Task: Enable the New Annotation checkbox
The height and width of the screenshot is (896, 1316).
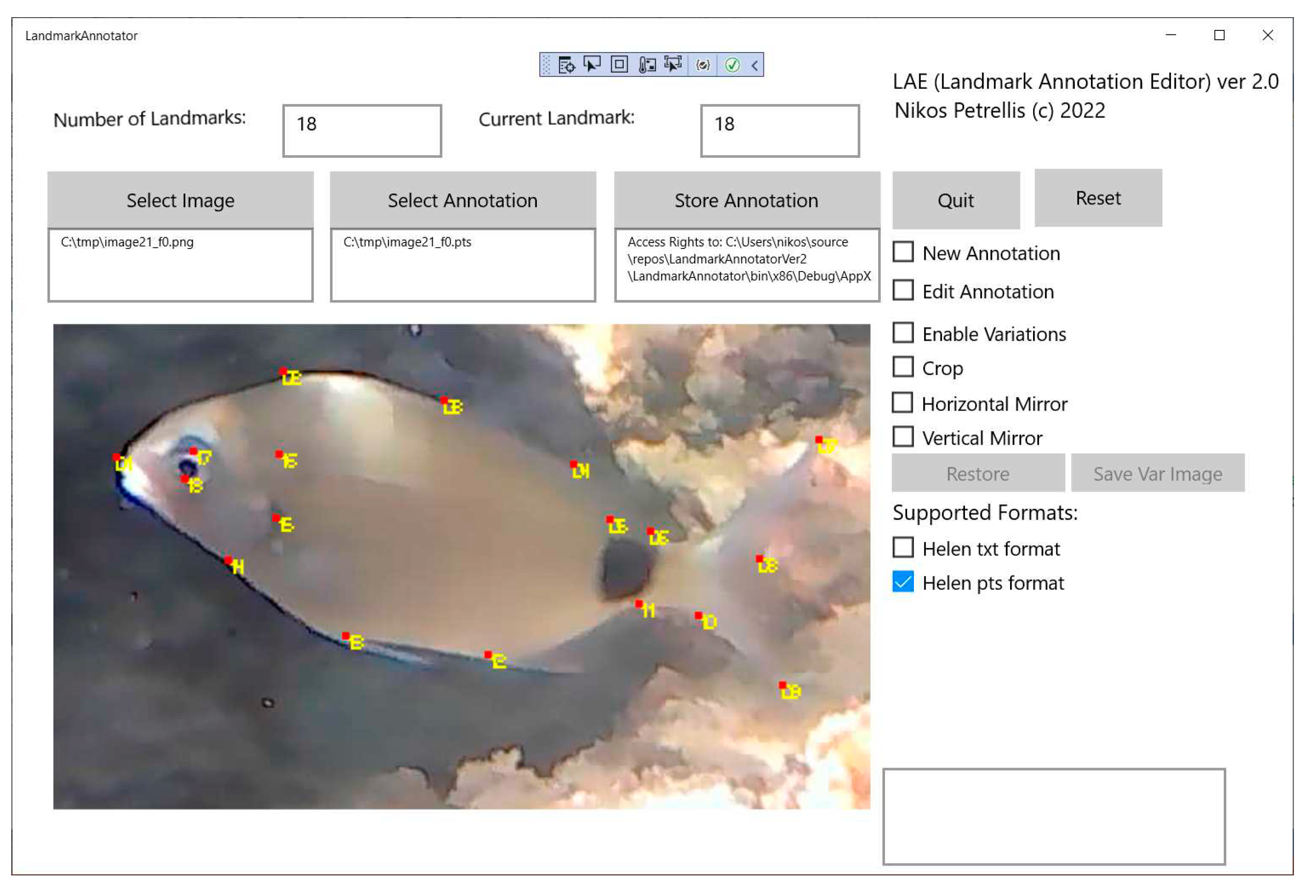Action: pos(904,252)
